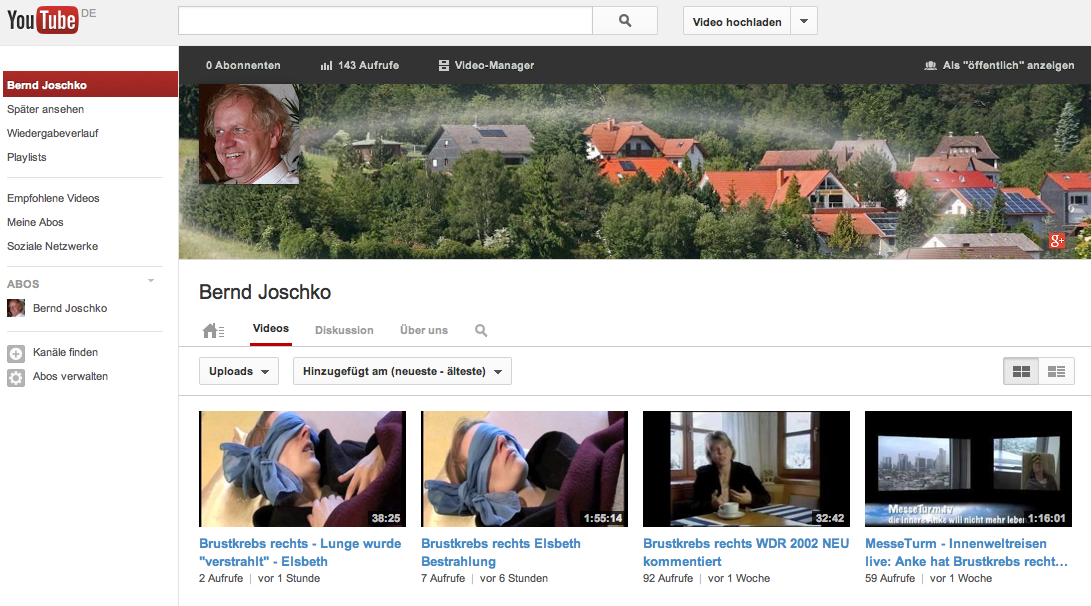Open Kanäle finden plus icon

click(16, 353)
